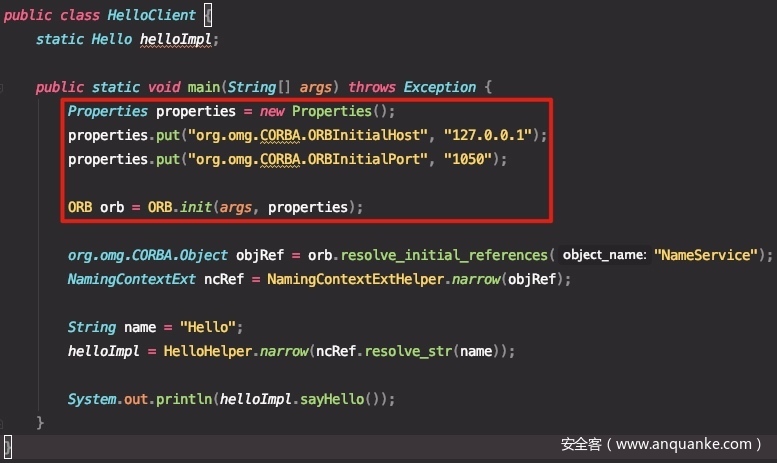Place cursor on the helloImpl field declaration
Screen dimensions: 777x463
176,39
